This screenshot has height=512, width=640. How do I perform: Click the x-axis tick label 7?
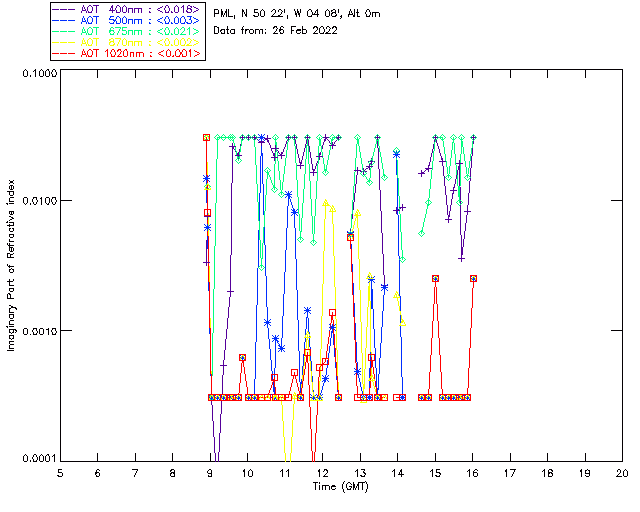click(x=135, y=473)
